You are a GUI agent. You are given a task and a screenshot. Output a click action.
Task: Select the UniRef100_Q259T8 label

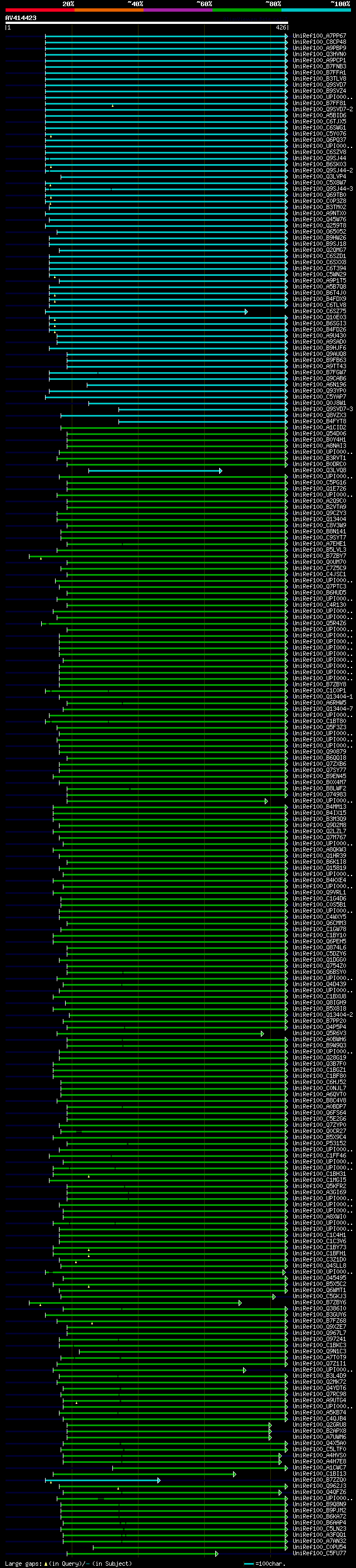coord(319,226)
